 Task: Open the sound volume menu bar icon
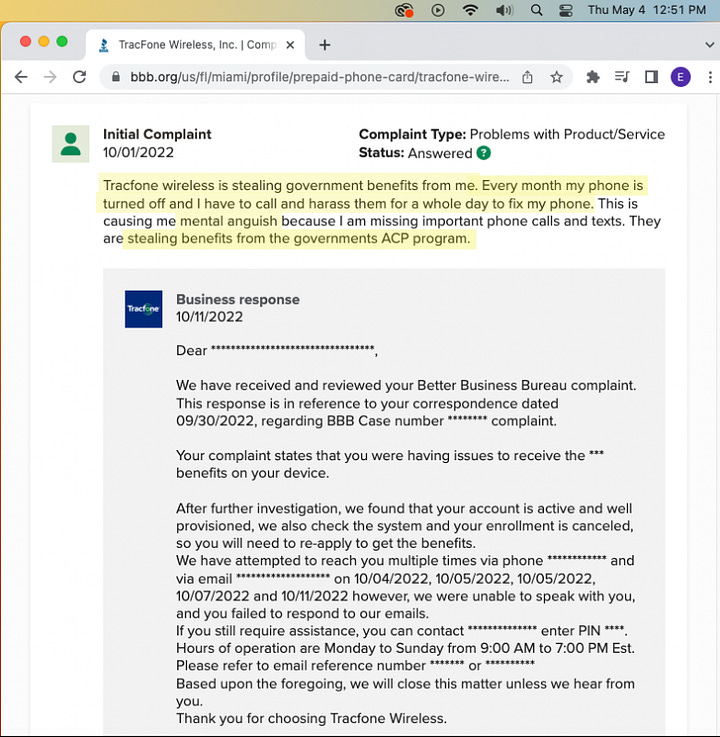point(504,10)
